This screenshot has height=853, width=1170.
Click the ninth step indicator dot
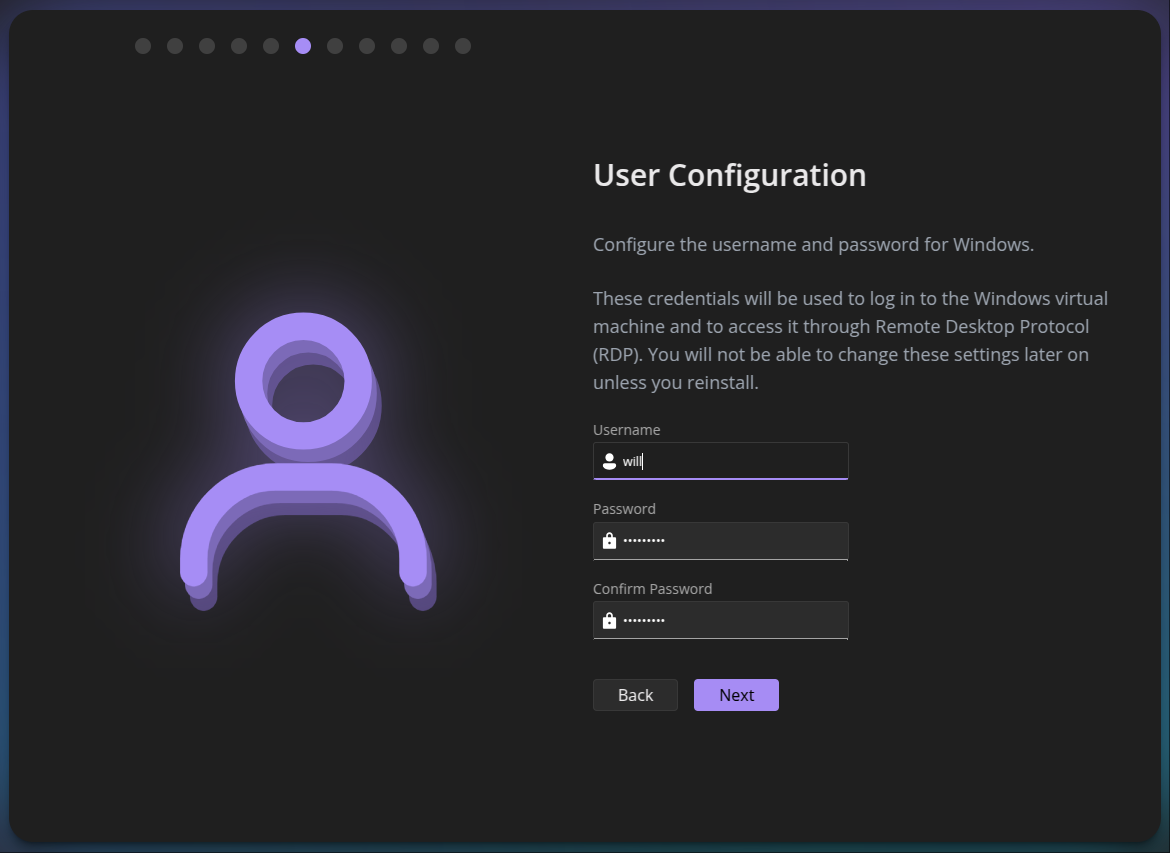[399, 46]
